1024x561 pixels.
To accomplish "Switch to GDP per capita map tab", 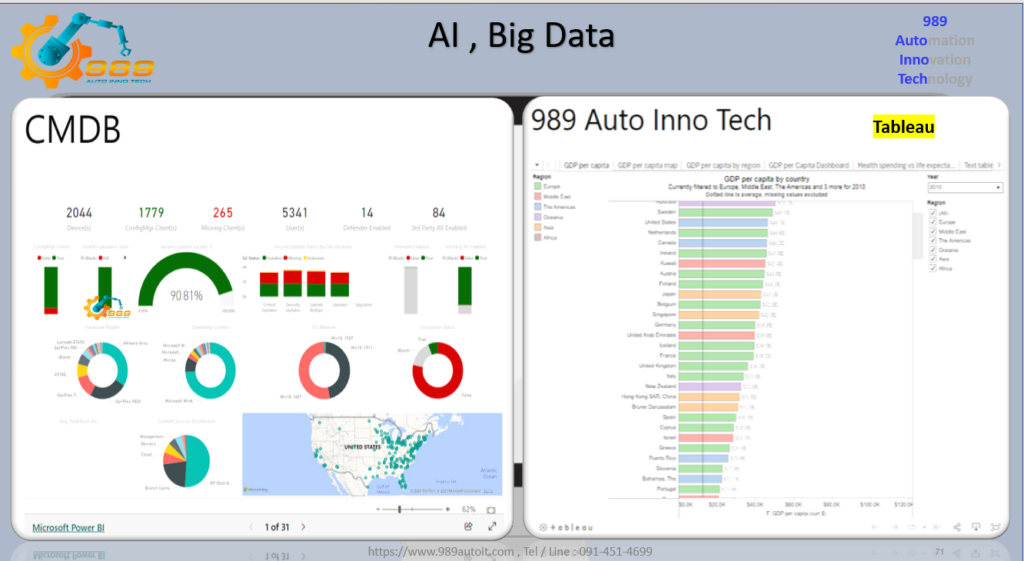I will pos(647,165).
